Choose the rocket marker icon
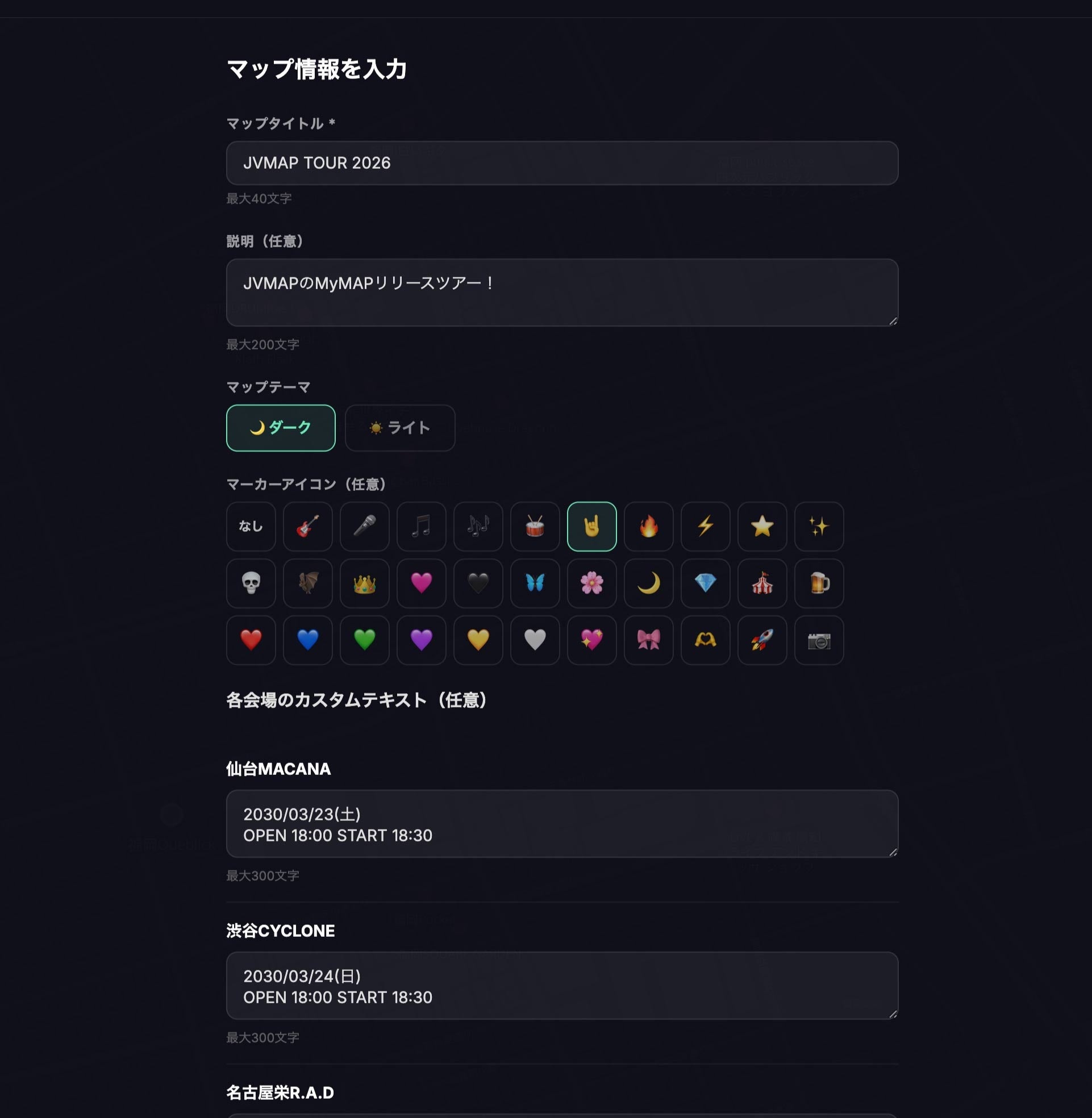1092x1118 pixels. click(x=762, y=640)
